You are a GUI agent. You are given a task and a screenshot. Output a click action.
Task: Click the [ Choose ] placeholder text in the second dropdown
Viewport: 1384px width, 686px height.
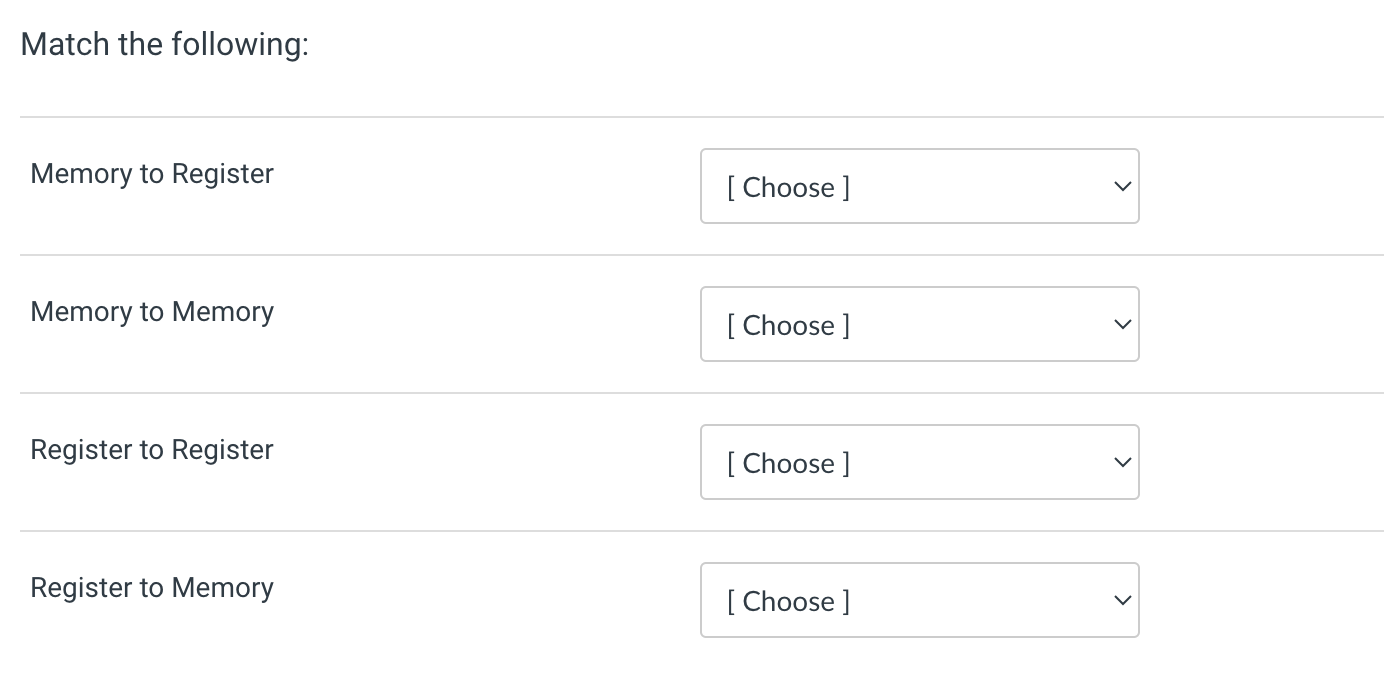coord(788,325)
